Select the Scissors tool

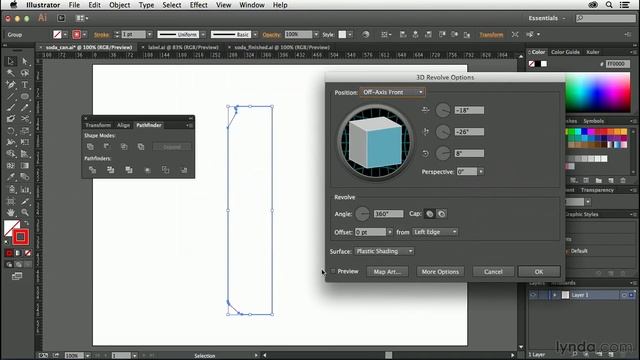tap(25, 119)
